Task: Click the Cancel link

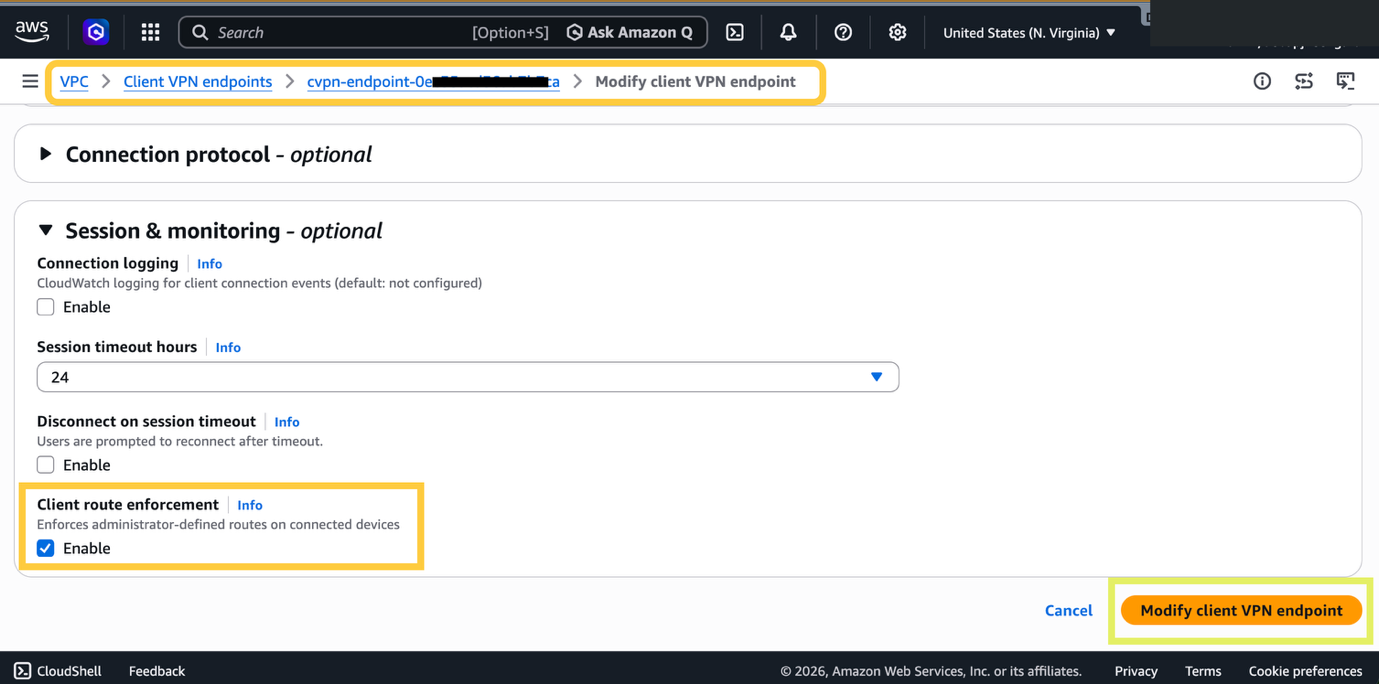Action: click(x=1068, y=610)
